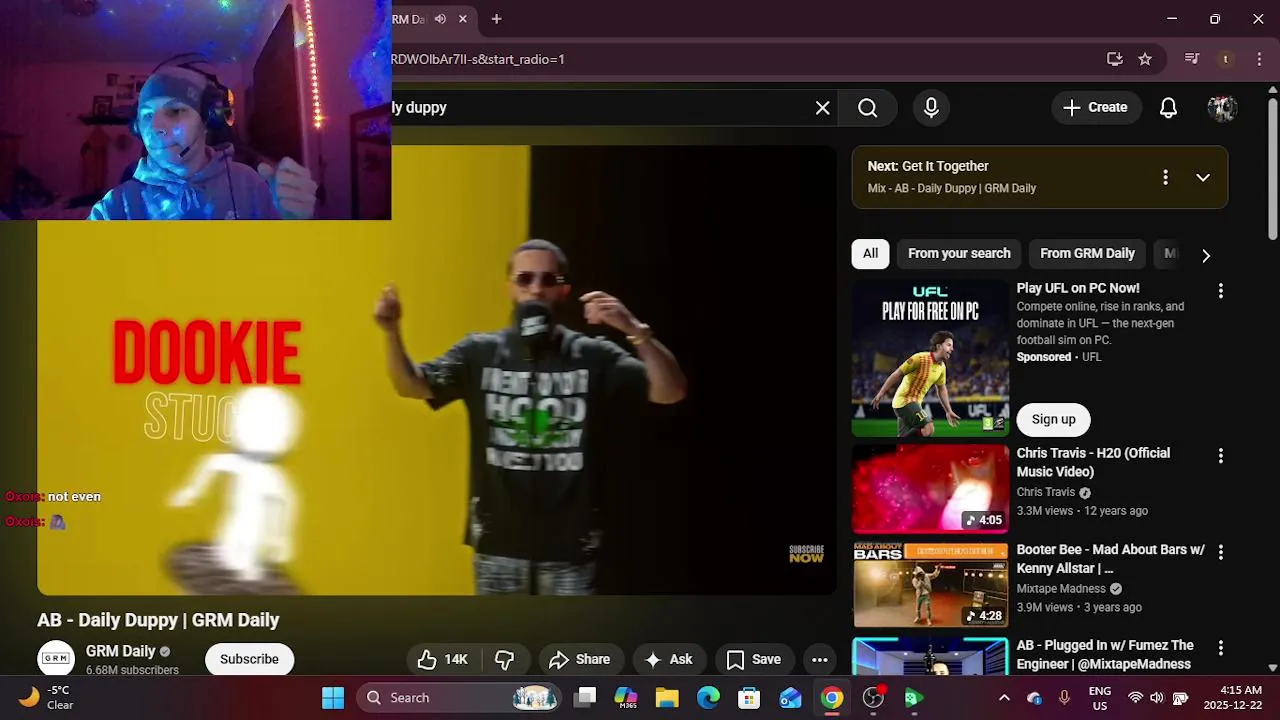Subscribe to GRM Daily channel
The image size is (1280, 720).
point(249,659)
